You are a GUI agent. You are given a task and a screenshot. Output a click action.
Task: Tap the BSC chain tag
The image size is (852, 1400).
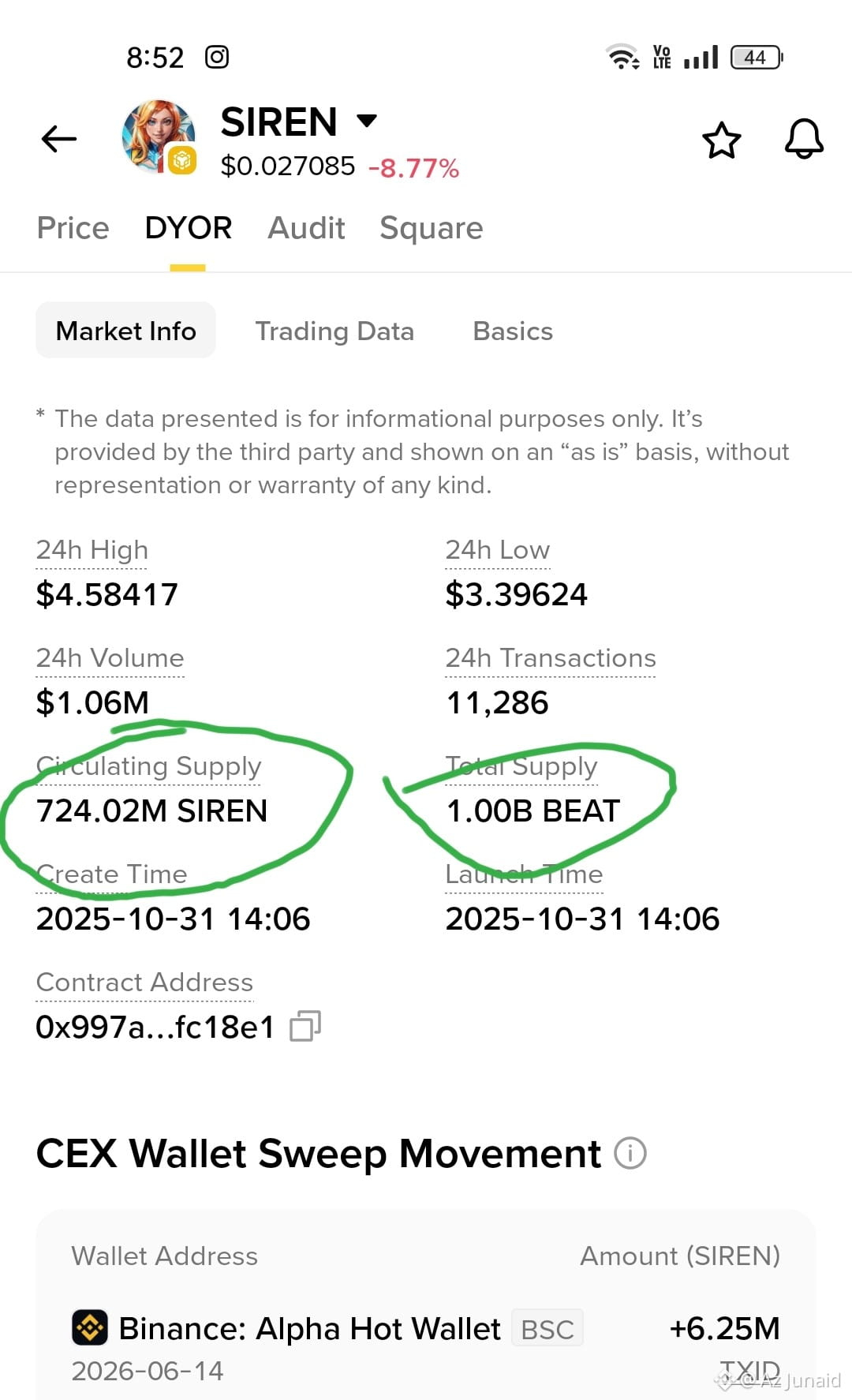tap(547, 1330)
